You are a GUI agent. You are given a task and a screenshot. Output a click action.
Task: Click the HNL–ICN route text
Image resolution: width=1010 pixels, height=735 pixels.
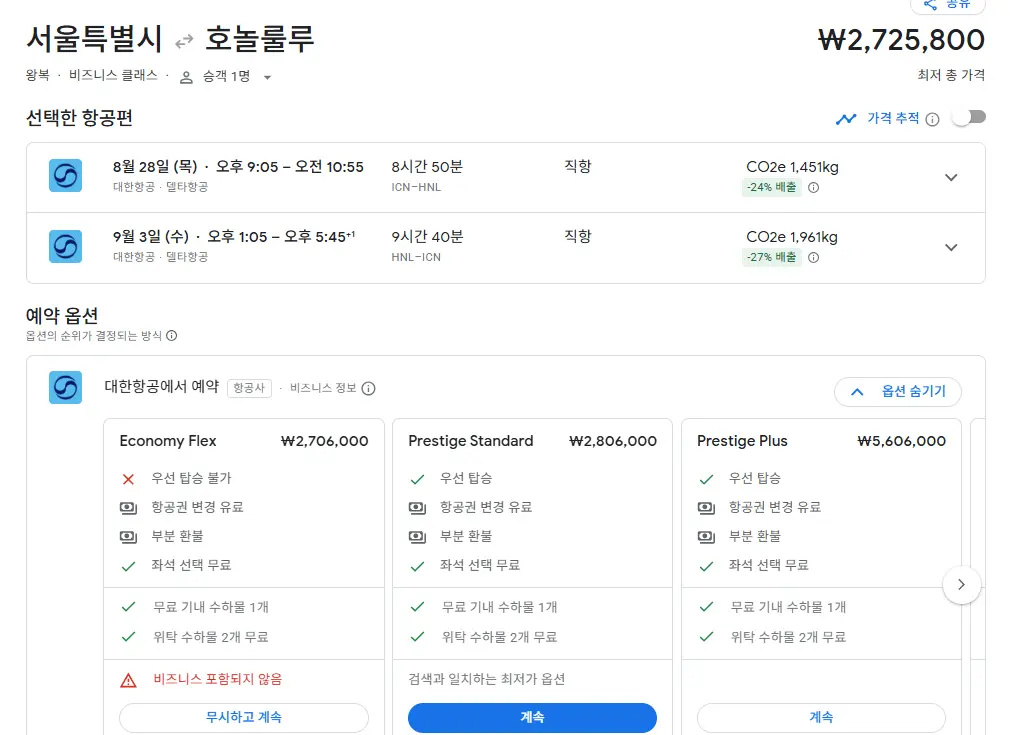point(416,257)
